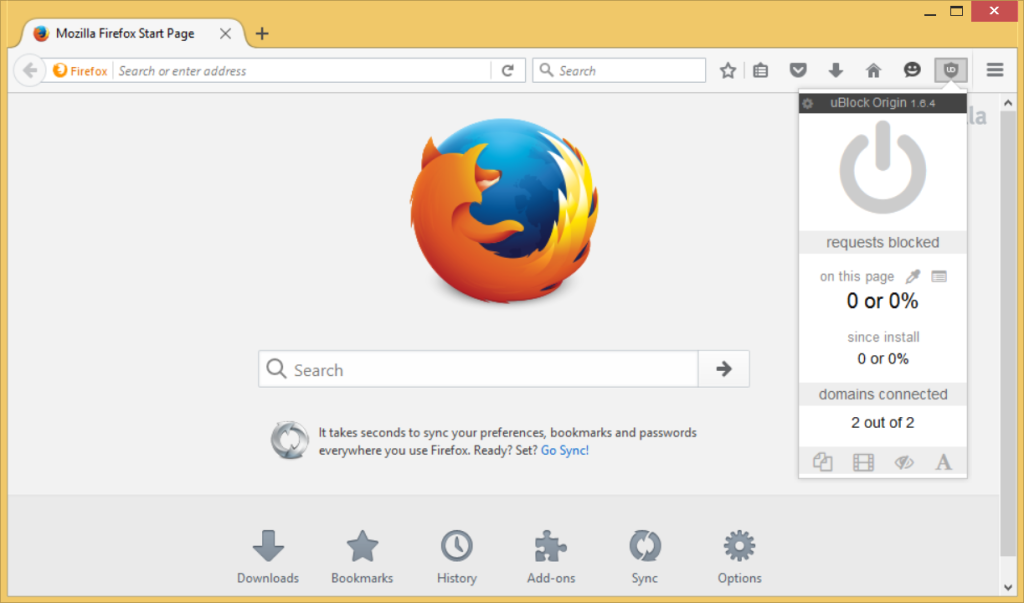Open the Downloads arrow in the toolbar
This screenshot has width=1024, height=603.
point(836,70)
